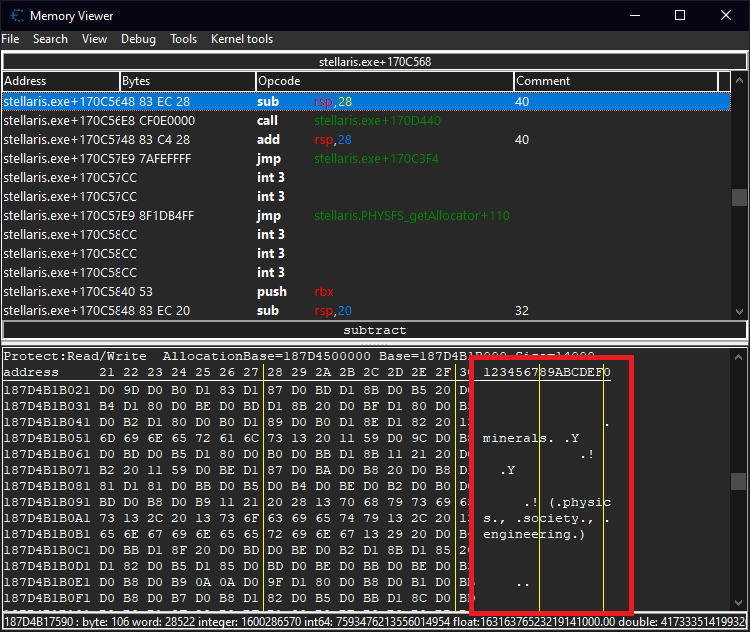The width and height of the screenshot is (750, 632).
Task: Click the stellaris.PHYSFS_getAllocator+110 jump target
Action: pos(412,216)
